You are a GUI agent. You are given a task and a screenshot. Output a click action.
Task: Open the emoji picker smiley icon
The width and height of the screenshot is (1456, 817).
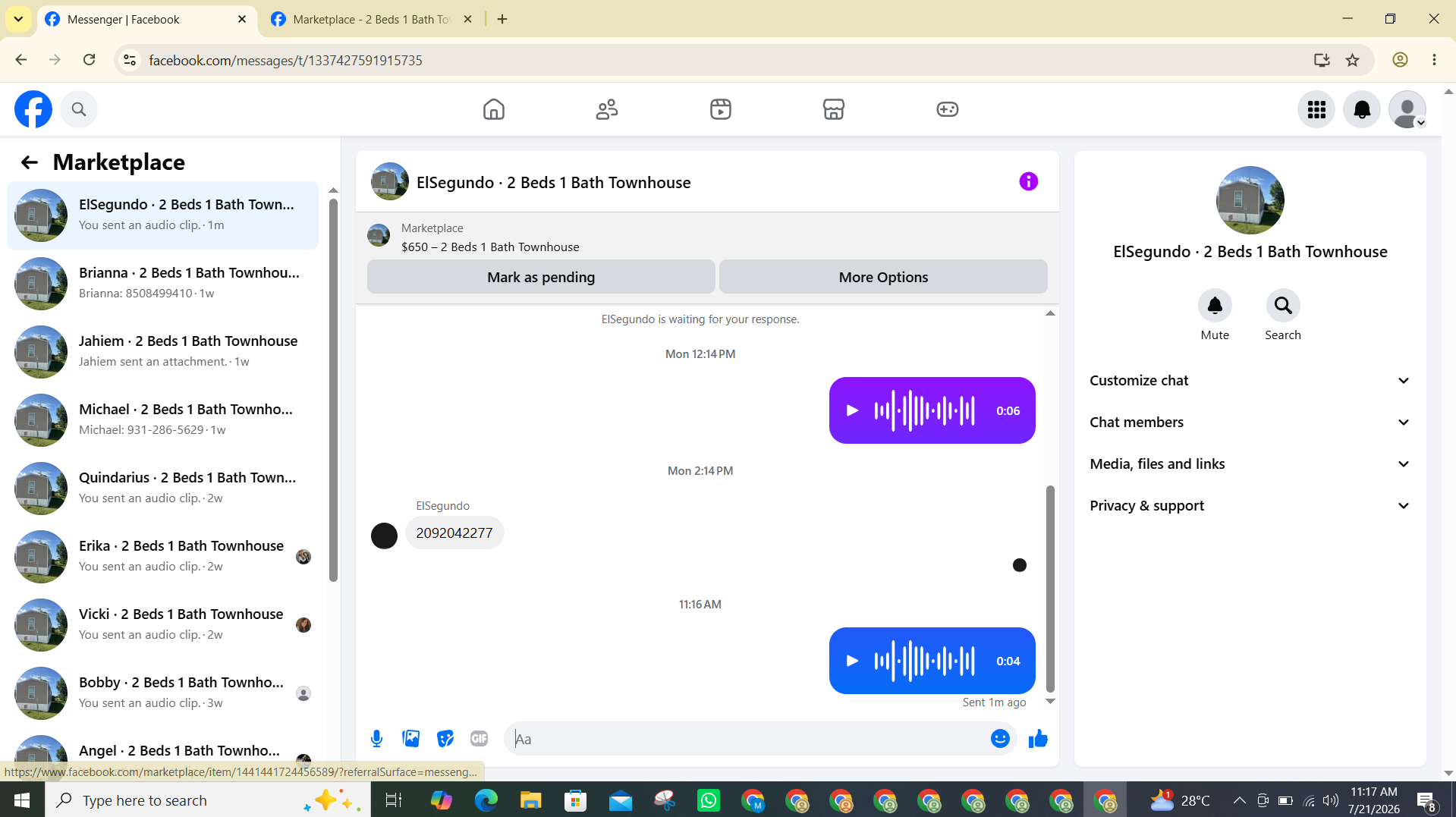(x=1000, y=739)
